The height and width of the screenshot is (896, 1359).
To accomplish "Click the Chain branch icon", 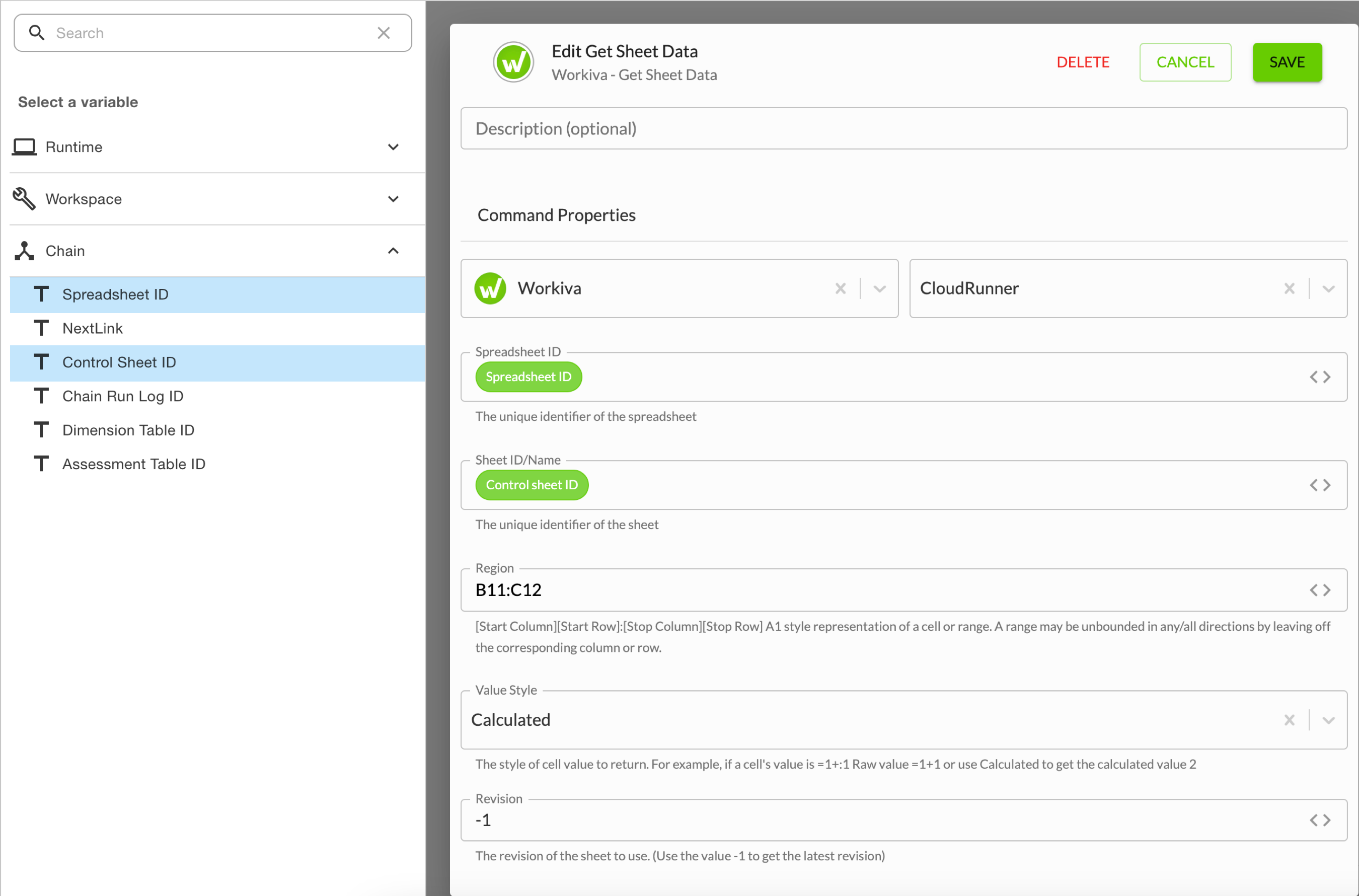I will (24, 251).
